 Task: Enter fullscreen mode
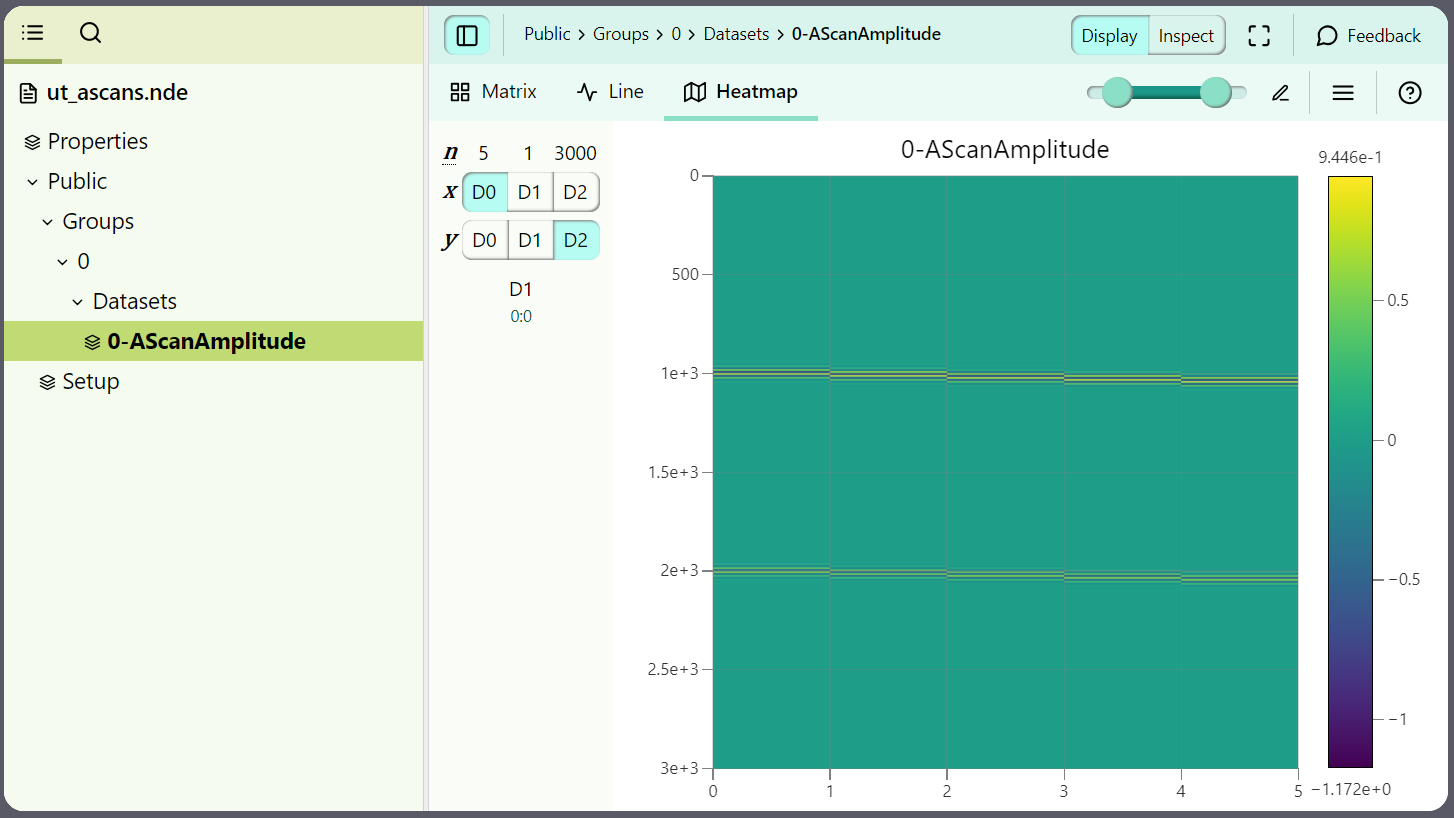pyautogui.click(x=1259, y=36)
